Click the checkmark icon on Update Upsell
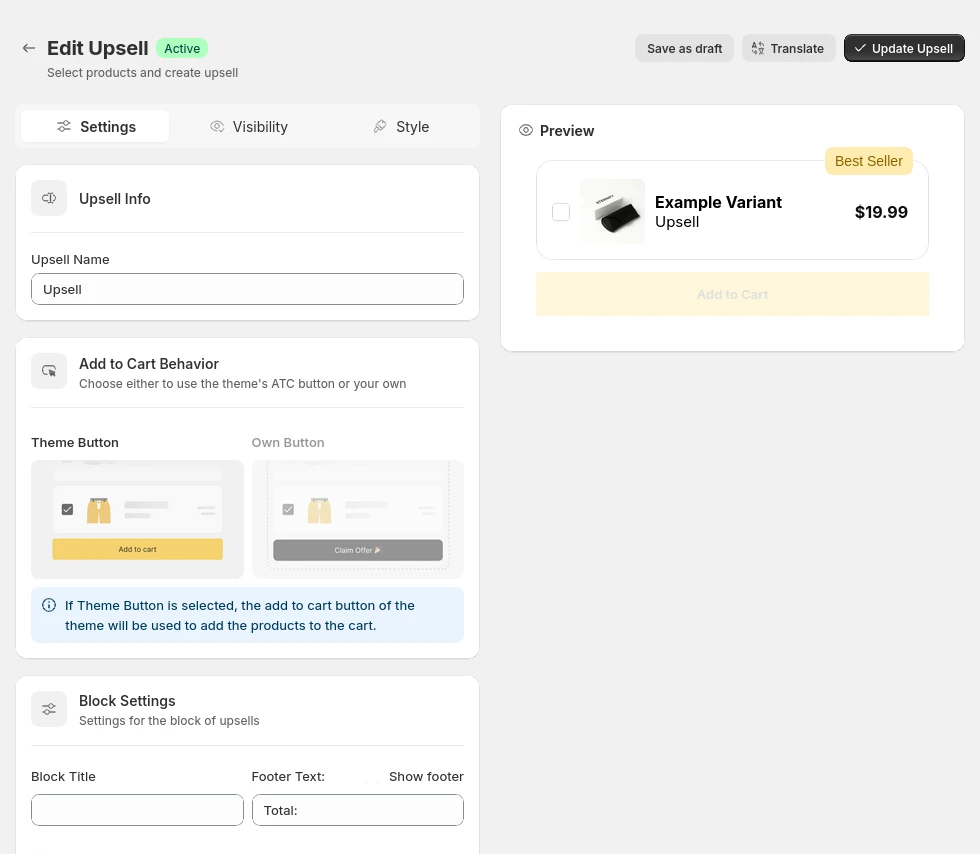Viewport: 980px width, 855px height. pyautogui.click(x=860, y=48)
